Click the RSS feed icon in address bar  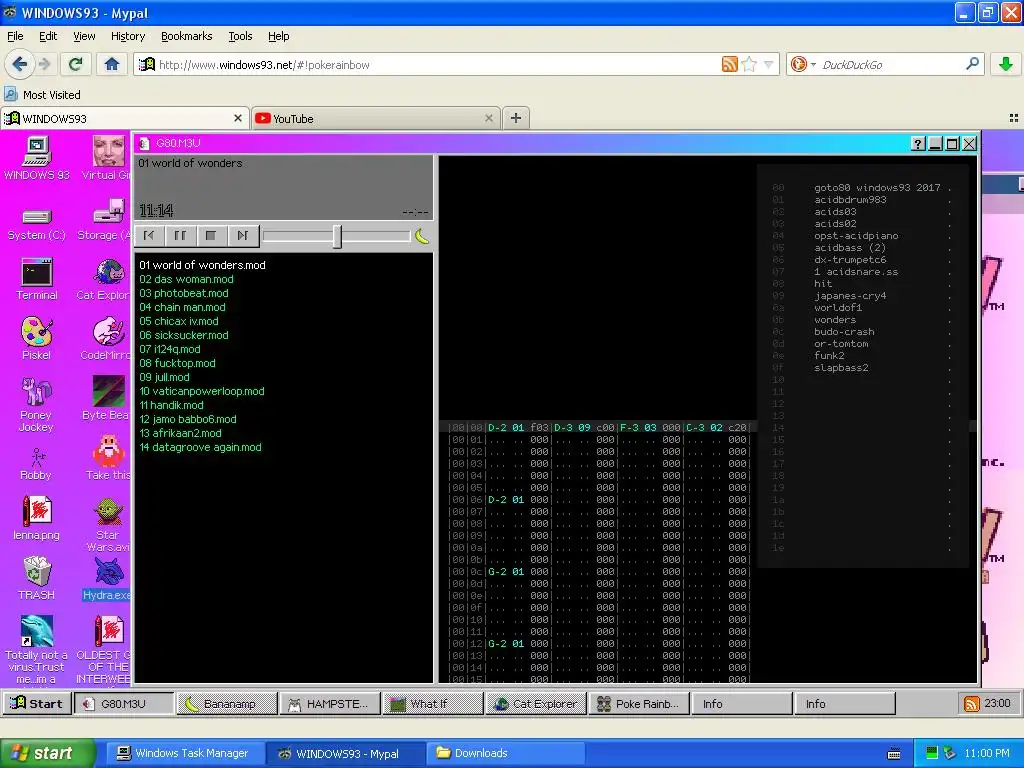pos(729,64)
